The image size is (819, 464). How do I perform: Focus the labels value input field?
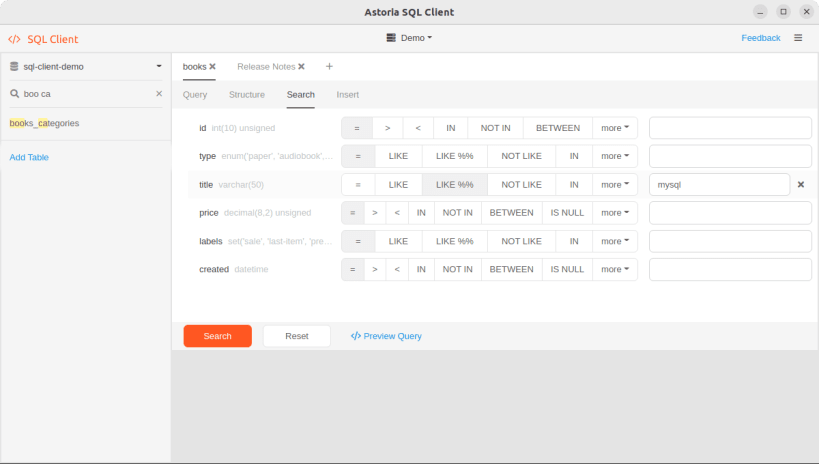click(x=730, y=241)
